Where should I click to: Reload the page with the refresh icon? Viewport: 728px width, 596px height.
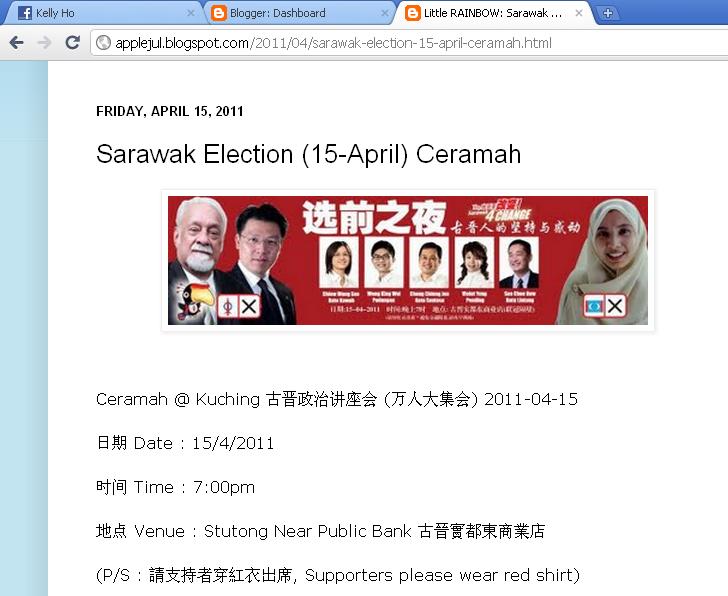(x=72, y=43)
